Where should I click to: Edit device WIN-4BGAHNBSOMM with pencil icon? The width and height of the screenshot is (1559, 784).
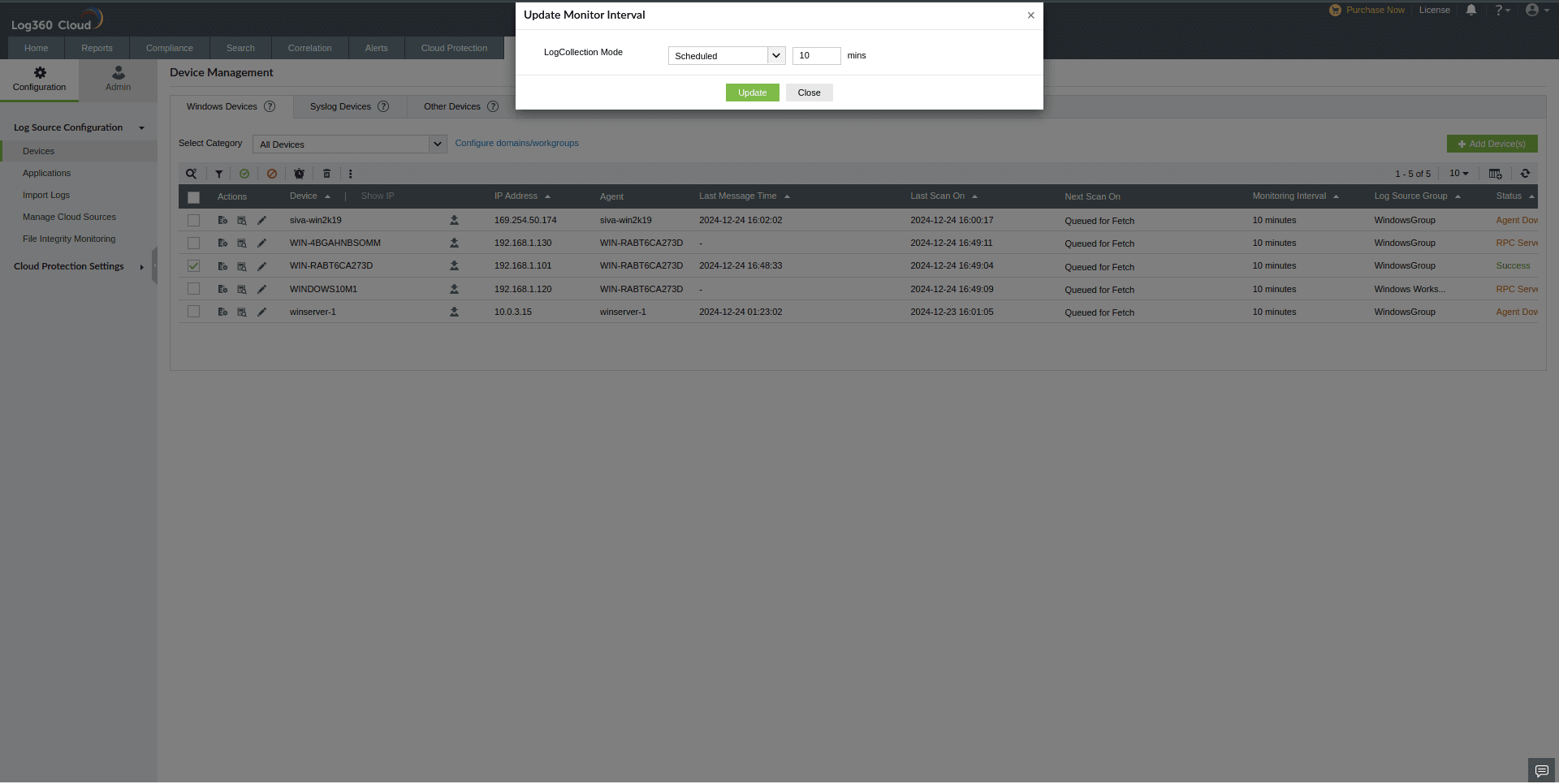tap(261, 243)
